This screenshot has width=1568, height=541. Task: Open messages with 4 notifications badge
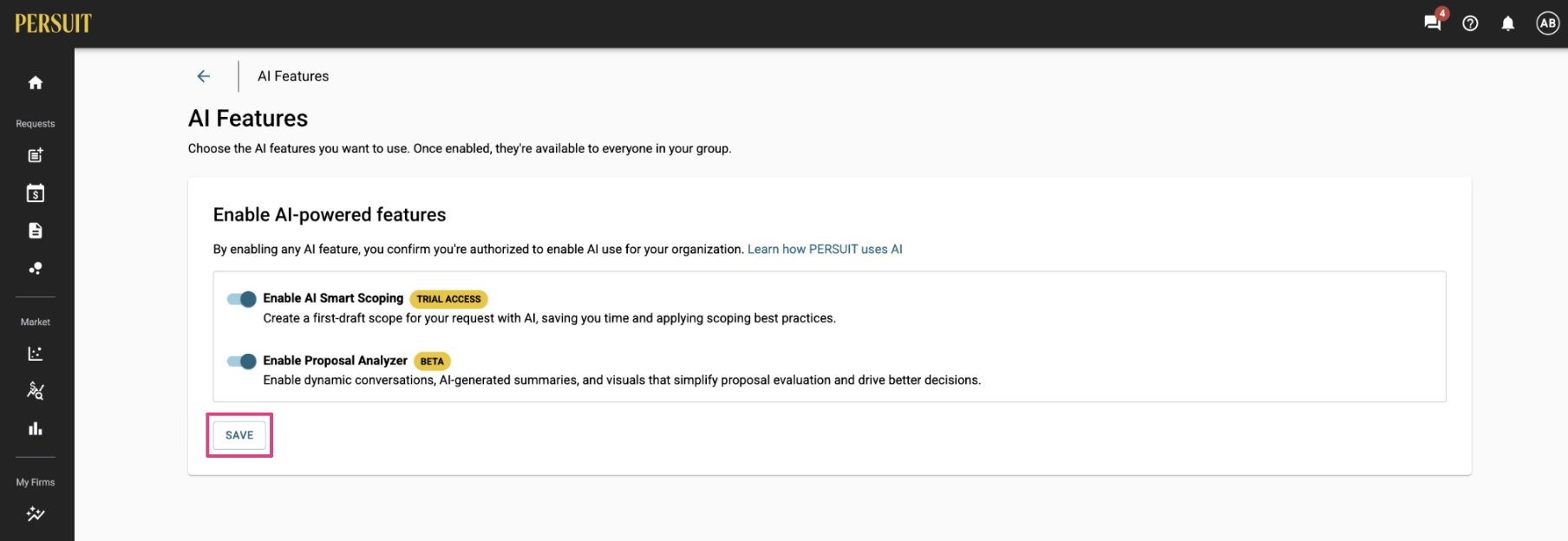[1434, 22]
